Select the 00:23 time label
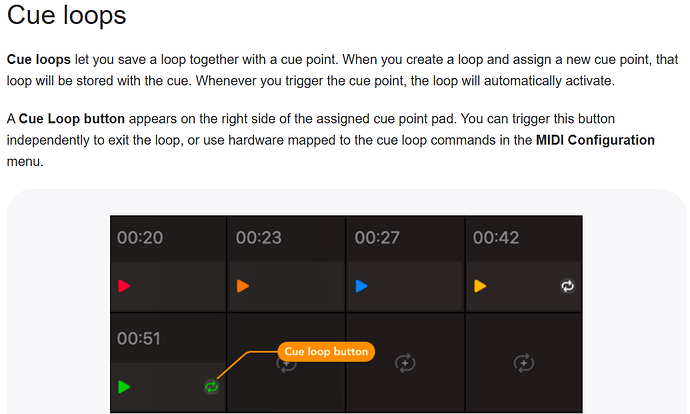This screenshot has height=414, width=690. coord(259,238)
